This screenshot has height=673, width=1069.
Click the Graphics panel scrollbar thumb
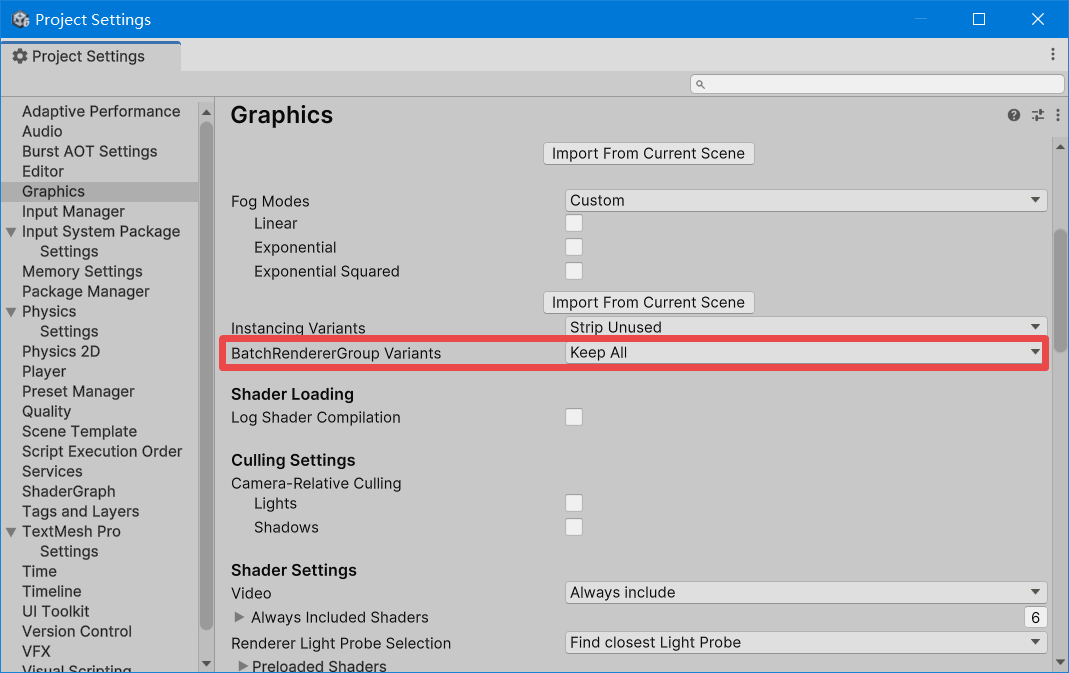click(1060, 291)
